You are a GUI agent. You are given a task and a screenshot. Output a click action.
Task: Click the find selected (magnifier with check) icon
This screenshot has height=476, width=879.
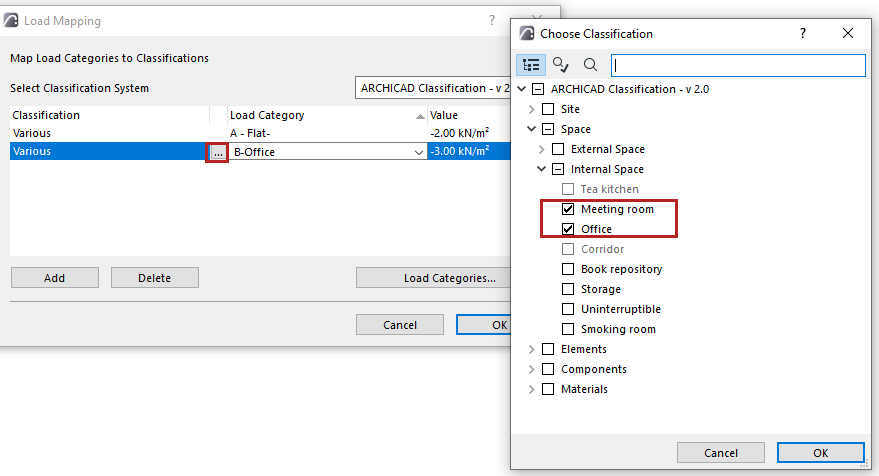[561, 65]
